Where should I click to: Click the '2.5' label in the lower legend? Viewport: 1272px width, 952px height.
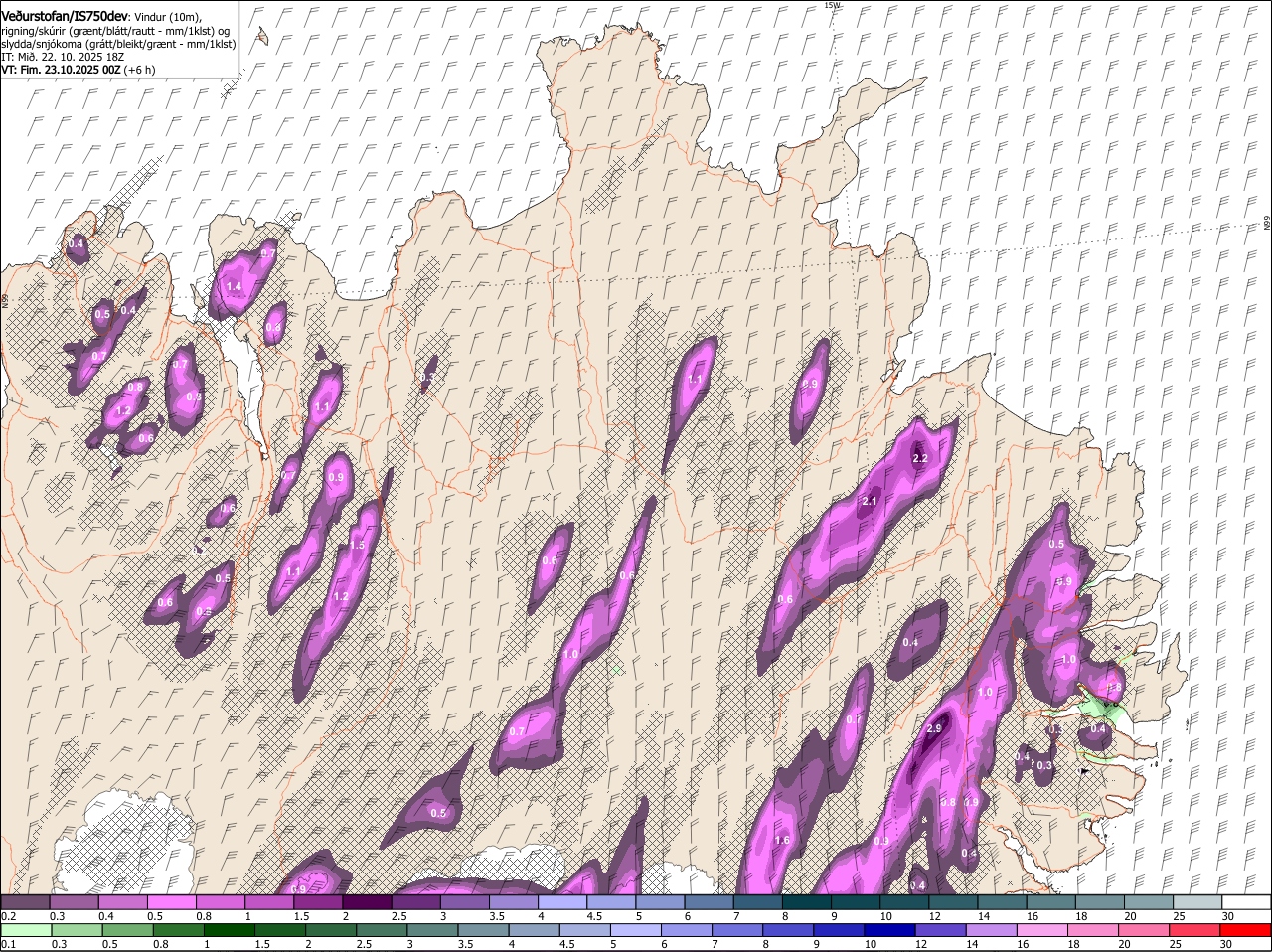click(x=364, y=944)
